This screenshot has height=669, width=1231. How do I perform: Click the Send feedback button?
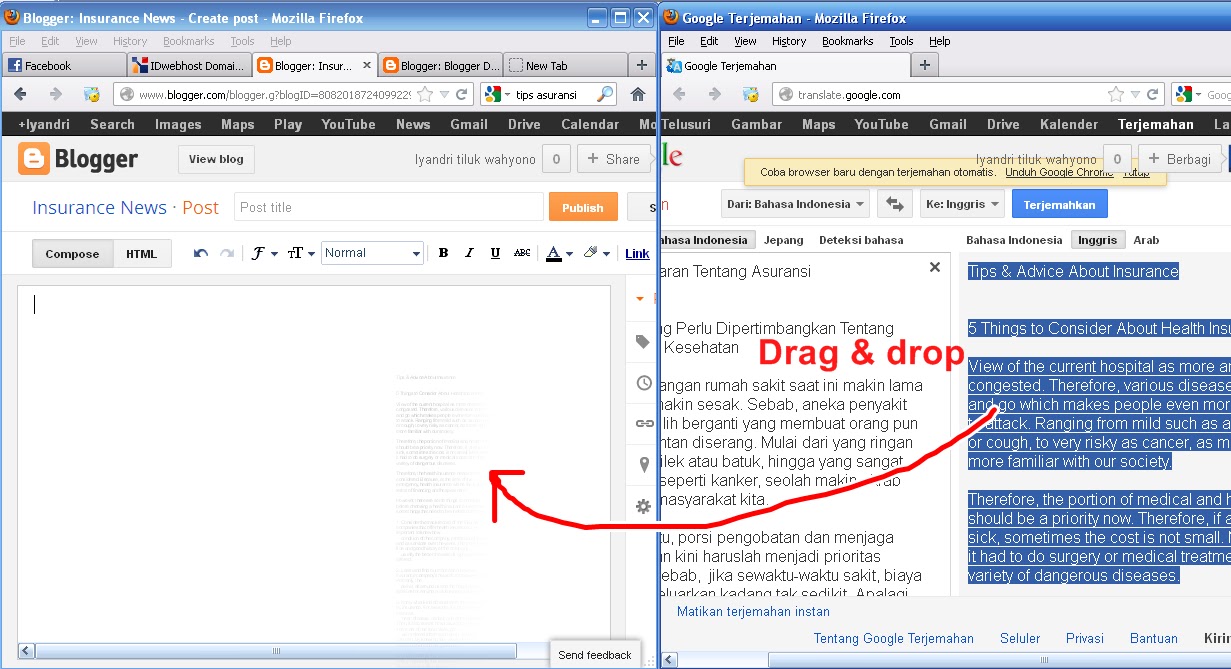tap(595, 655)
